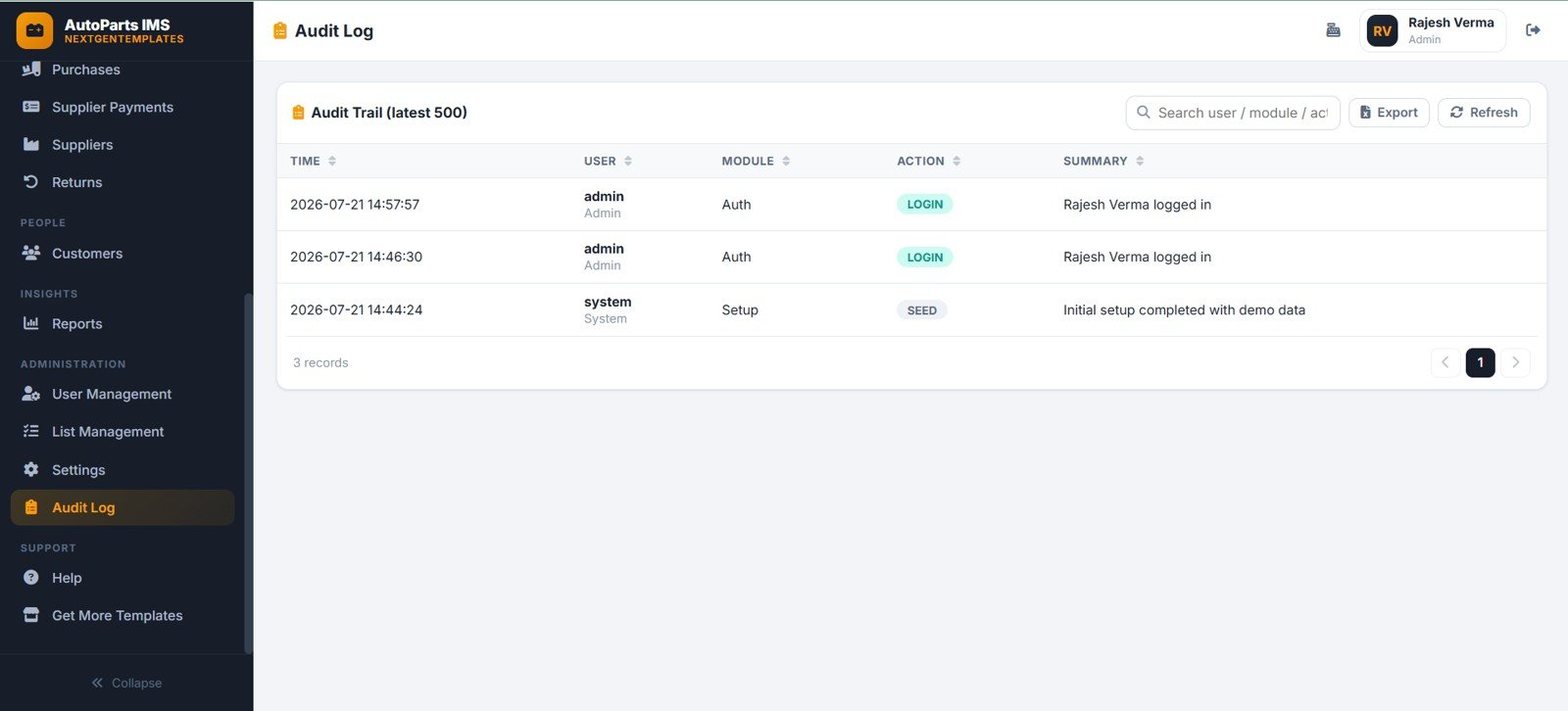The width and height of the screenshot is (1568, 711).
Task: Click the AutoParts IMS logo icon
Action: click(x=34, y=30)
